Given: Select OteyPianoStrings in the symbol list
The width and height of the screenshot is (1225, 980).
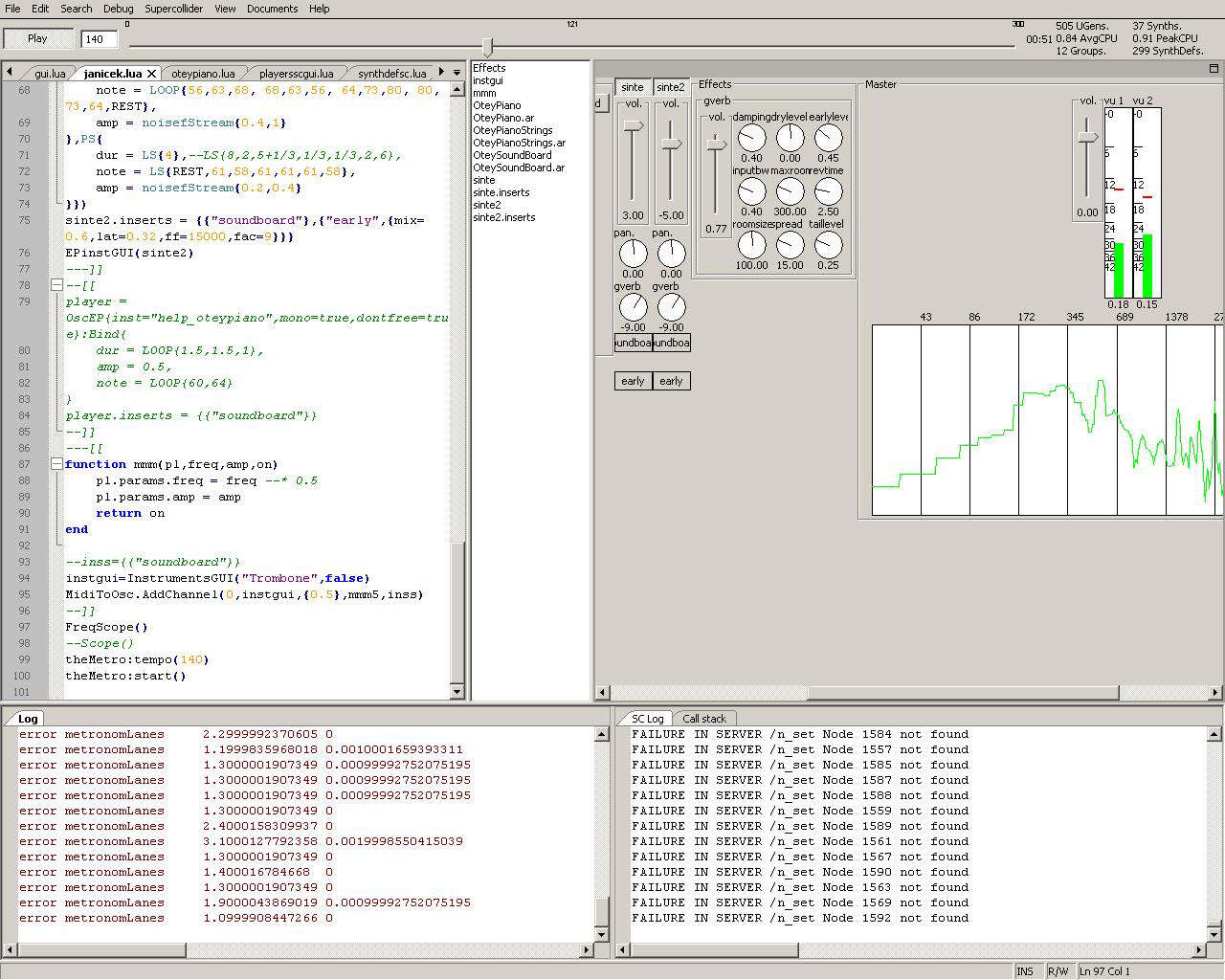Looking at the screenshot, I should (512, 130).
